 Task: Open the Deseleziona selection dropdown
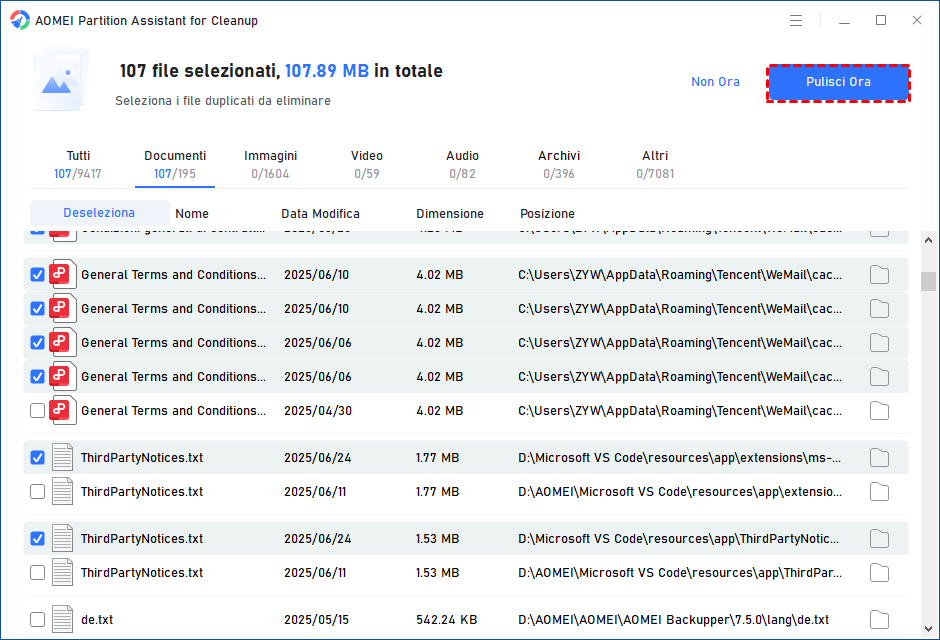99,213
